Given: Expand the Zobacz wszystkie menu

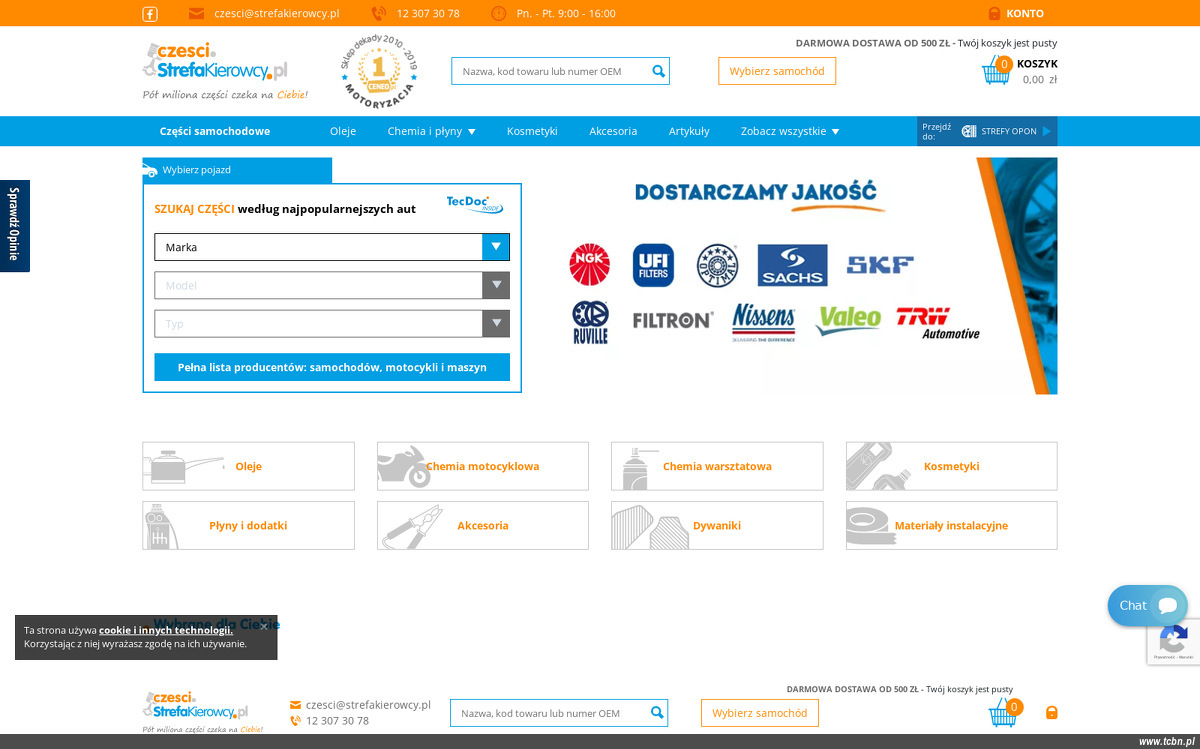Looking at the screenshot, I should pos(790,131).
